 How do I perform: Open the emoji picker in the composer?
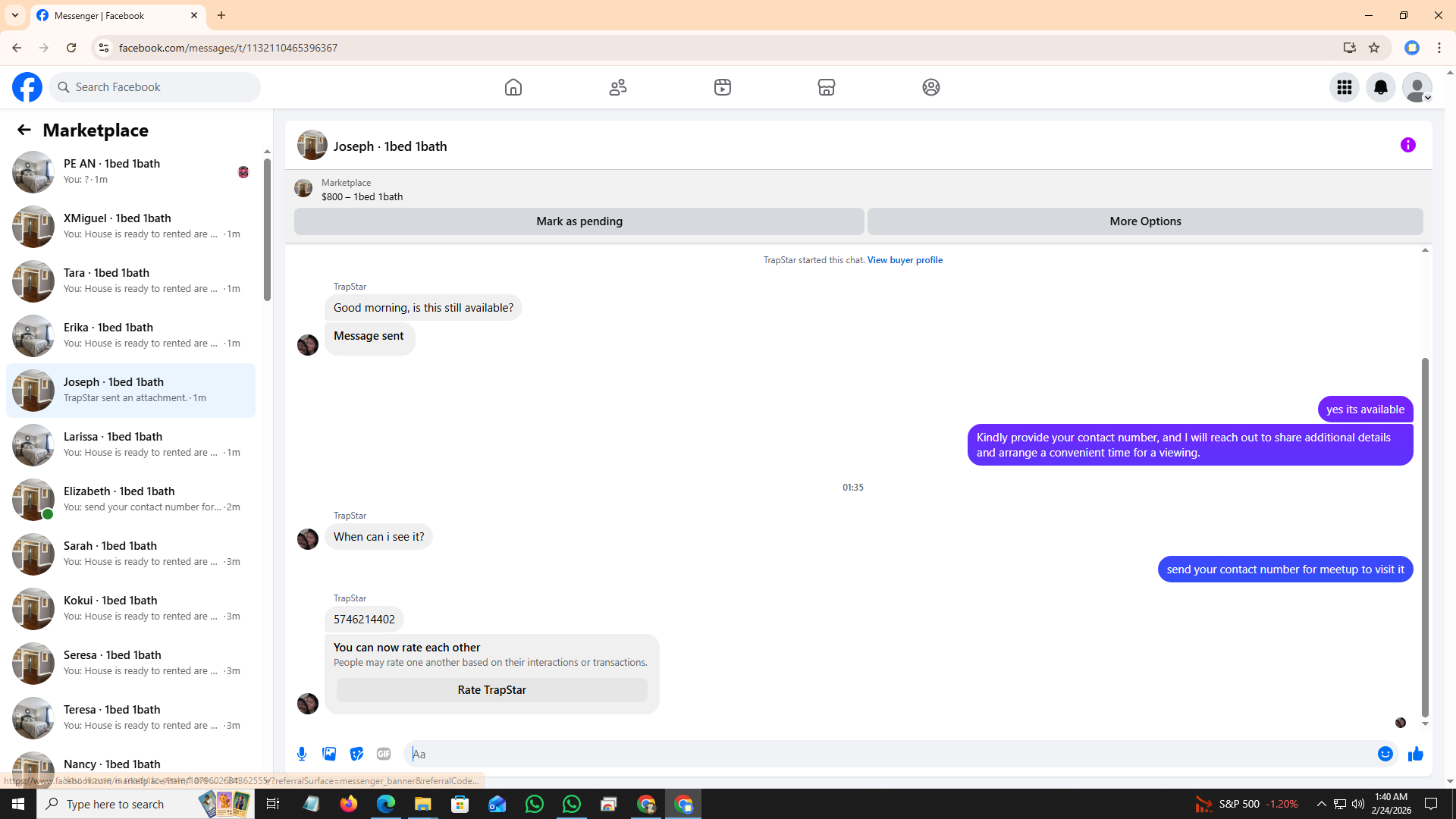[x=1385, y=754]
